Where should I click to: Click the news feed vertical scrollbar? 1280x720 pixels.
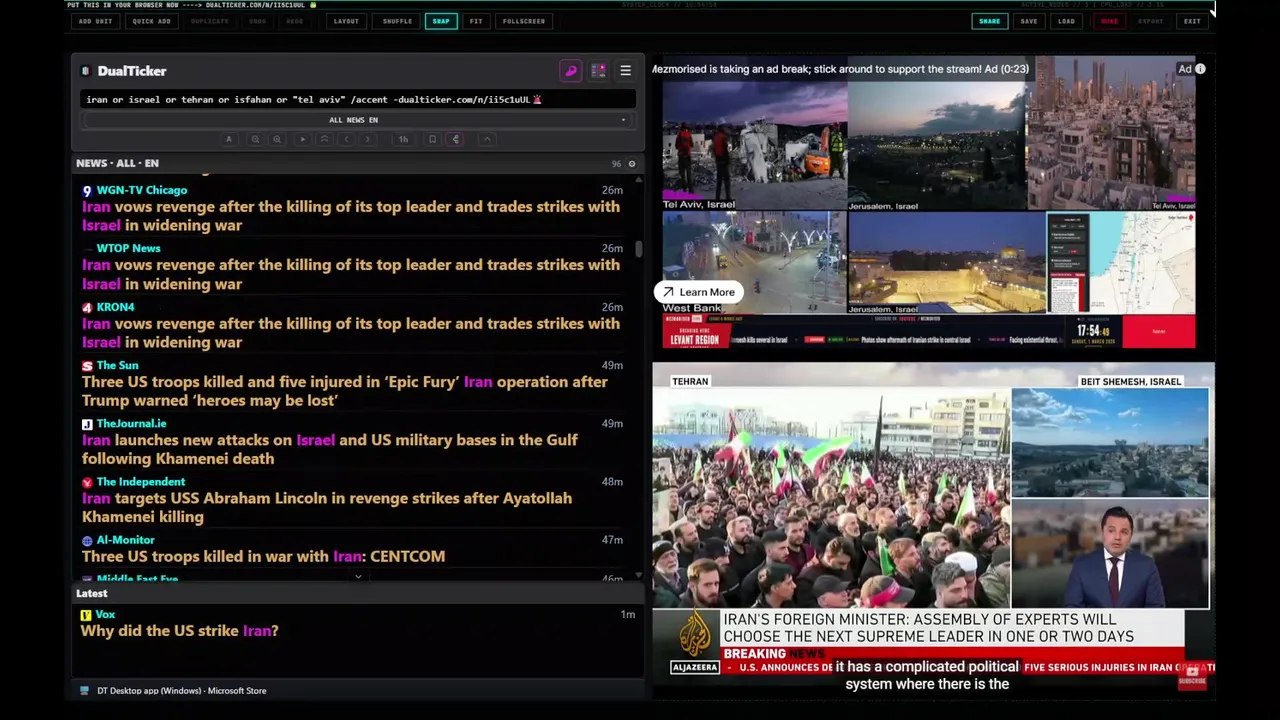pos(639,248)
